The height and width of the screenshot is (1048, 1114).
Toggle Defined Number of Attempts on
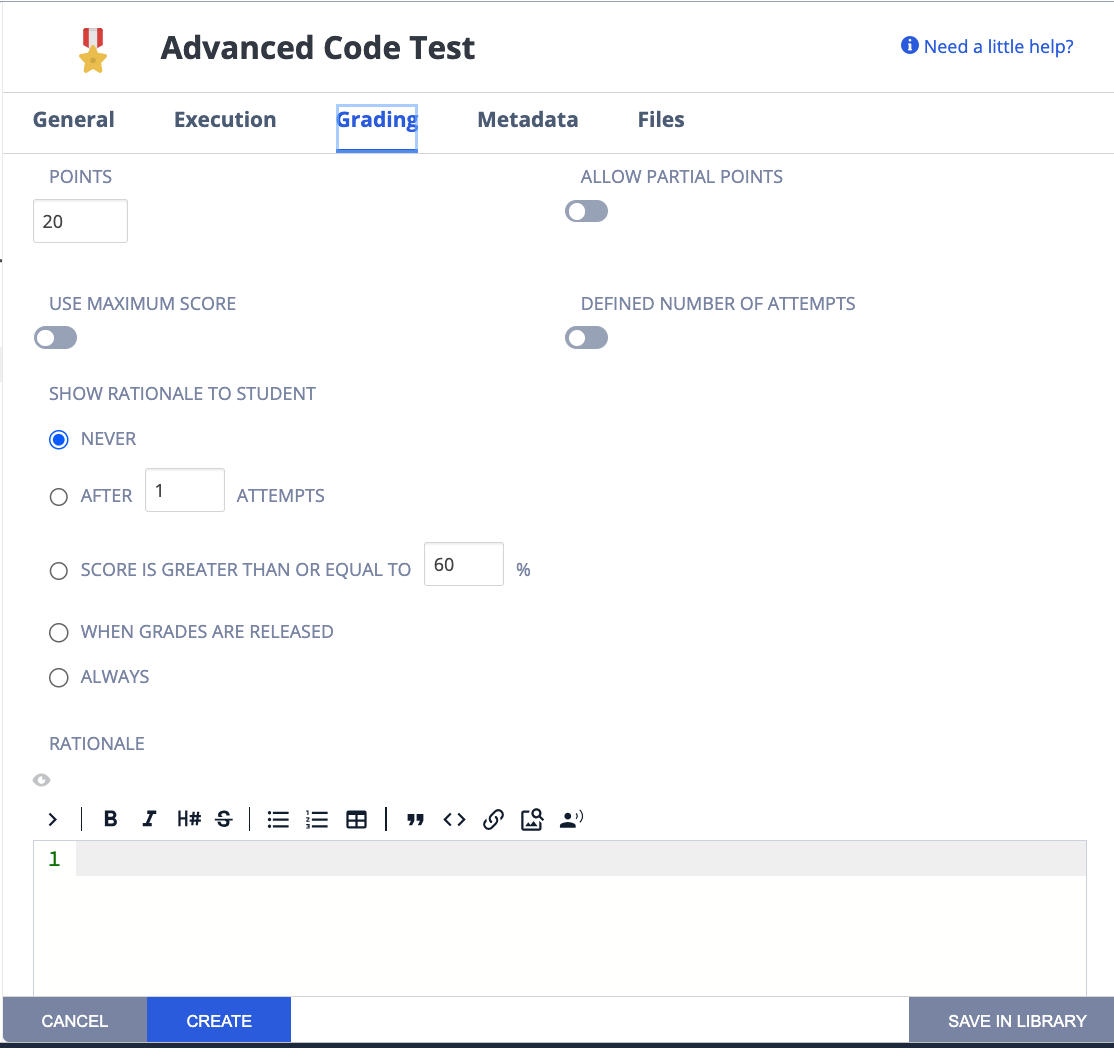click(586, 338)
